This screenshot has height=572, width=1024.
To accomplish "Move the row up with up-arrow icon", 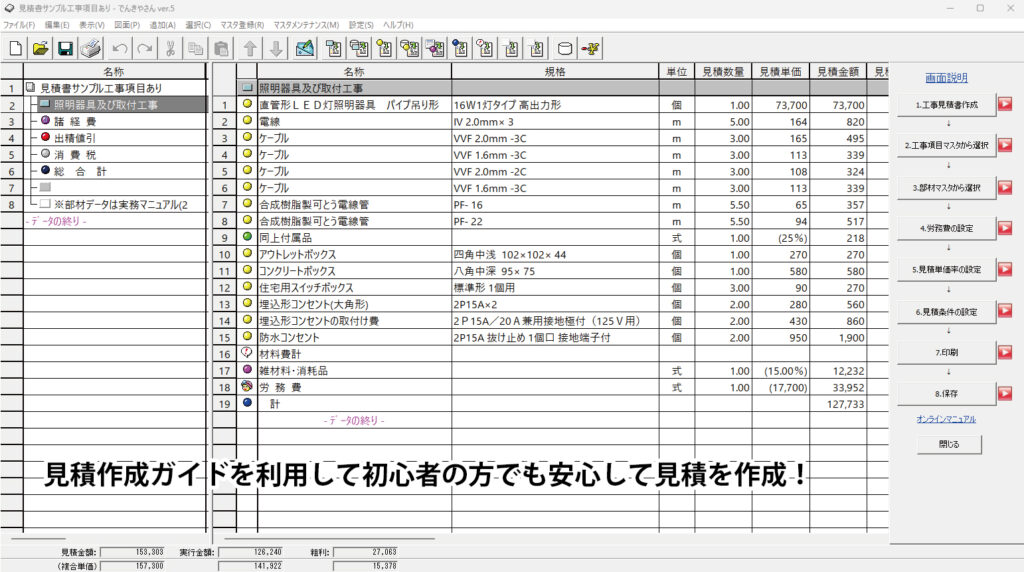I will 249,48.
